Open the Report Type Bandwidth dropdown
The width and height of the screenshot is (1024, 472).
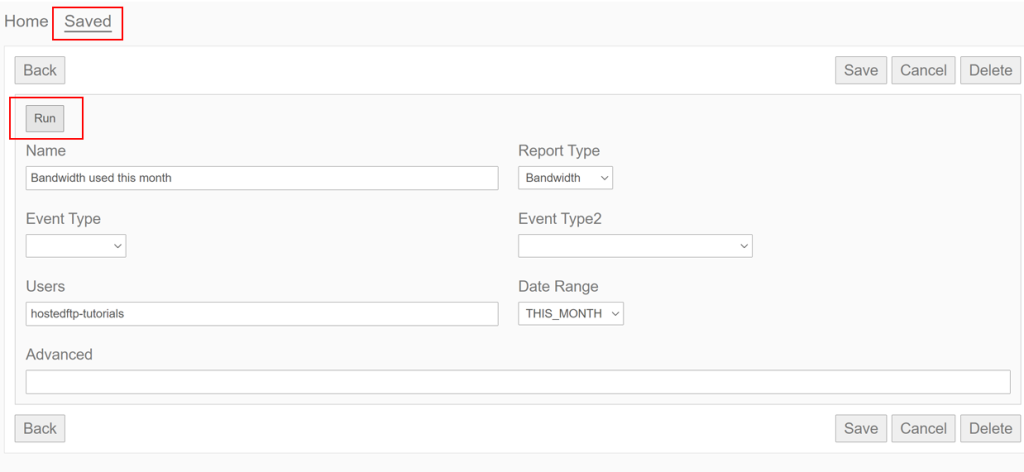tap(565, 178)
